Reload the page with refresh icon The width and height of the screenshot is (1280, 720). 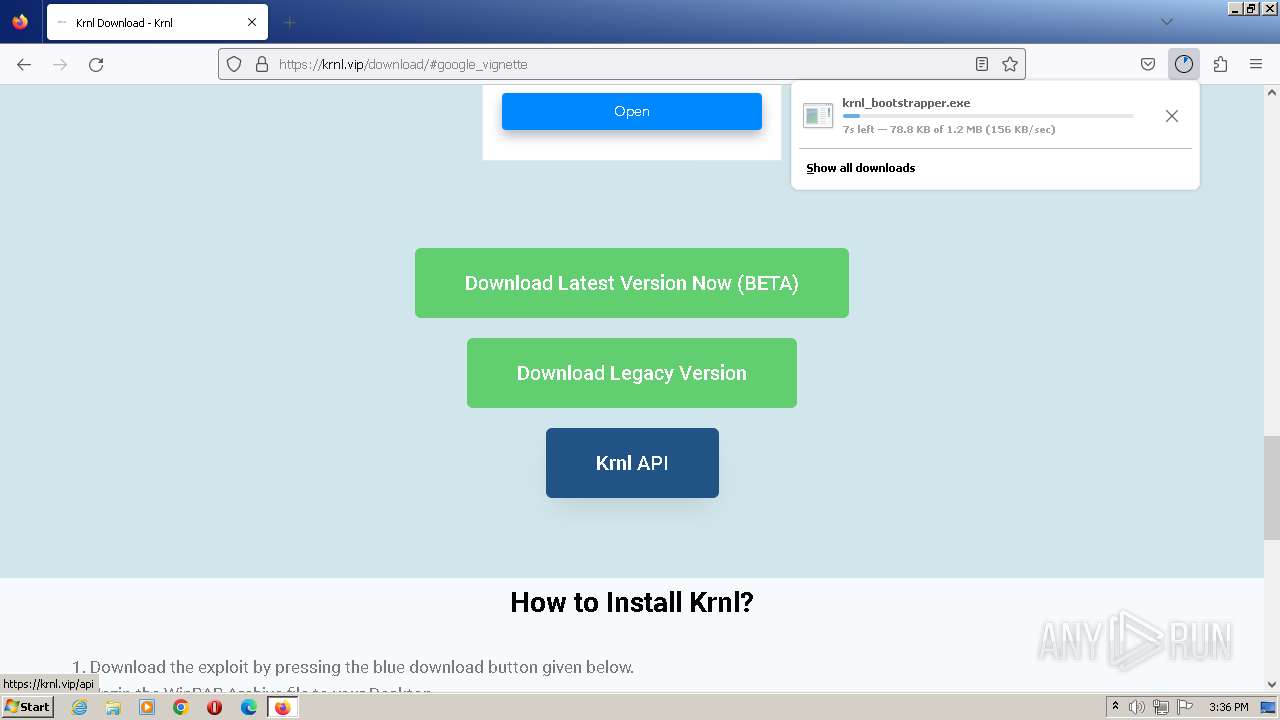[x=96, y=64]
